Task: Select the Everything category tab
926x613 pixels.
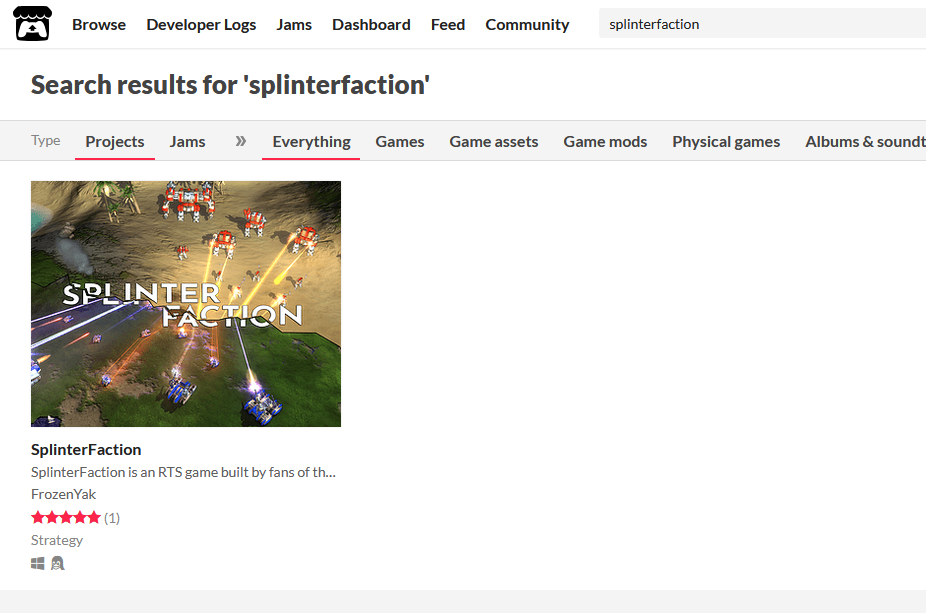Action: point(311,141)
